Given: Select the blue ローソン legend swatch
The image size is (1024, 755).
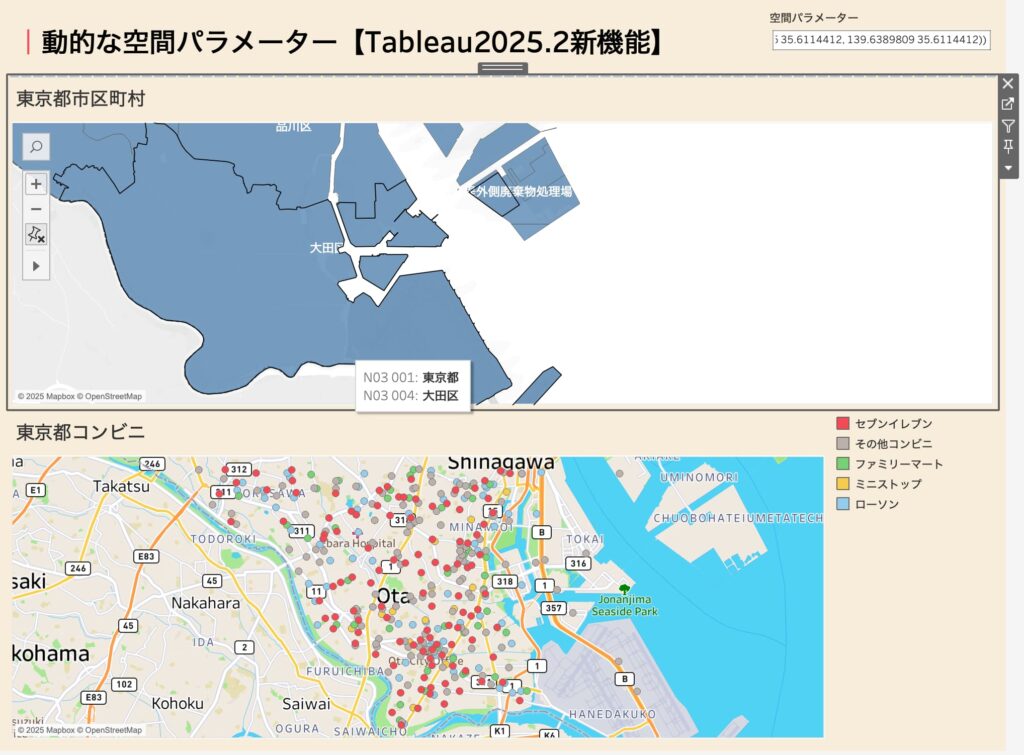Looking at the screenshot, I should [842, 504].
